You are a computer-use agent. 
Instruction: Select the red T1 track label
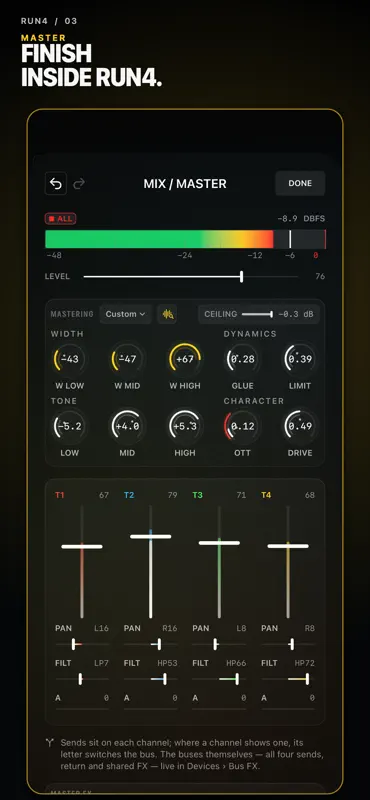point(60,495)
